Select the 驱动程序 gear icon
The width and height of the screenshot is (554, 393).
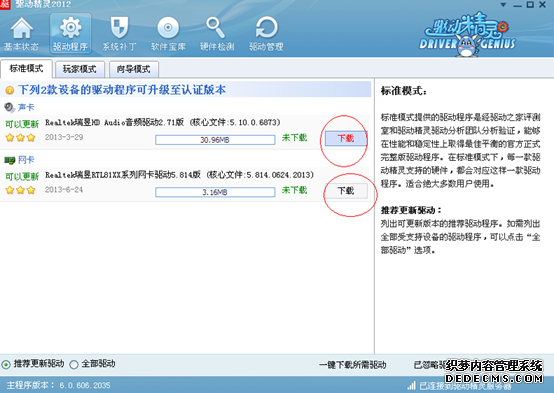click(71, 28)
